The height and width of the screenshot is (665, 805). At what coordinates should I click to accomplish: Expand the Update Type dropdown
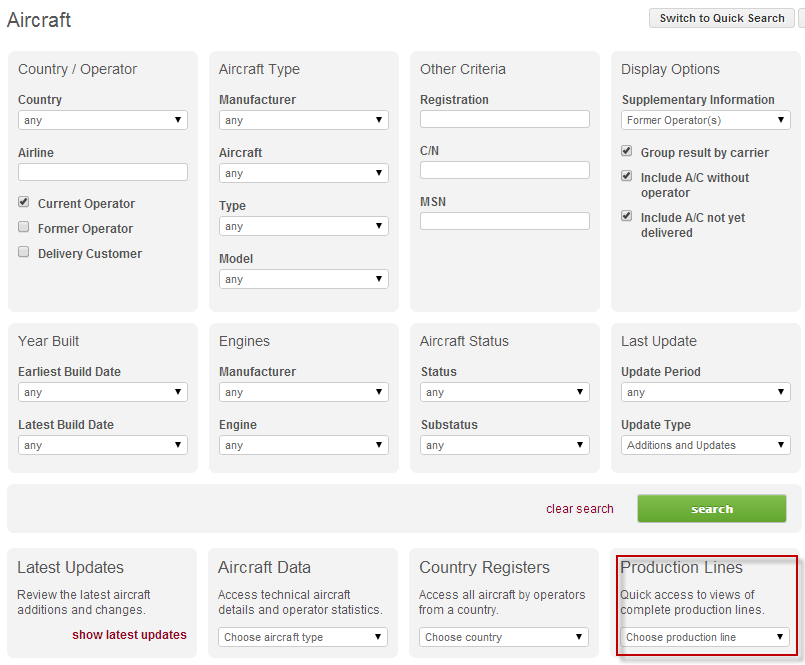(706, 445)
